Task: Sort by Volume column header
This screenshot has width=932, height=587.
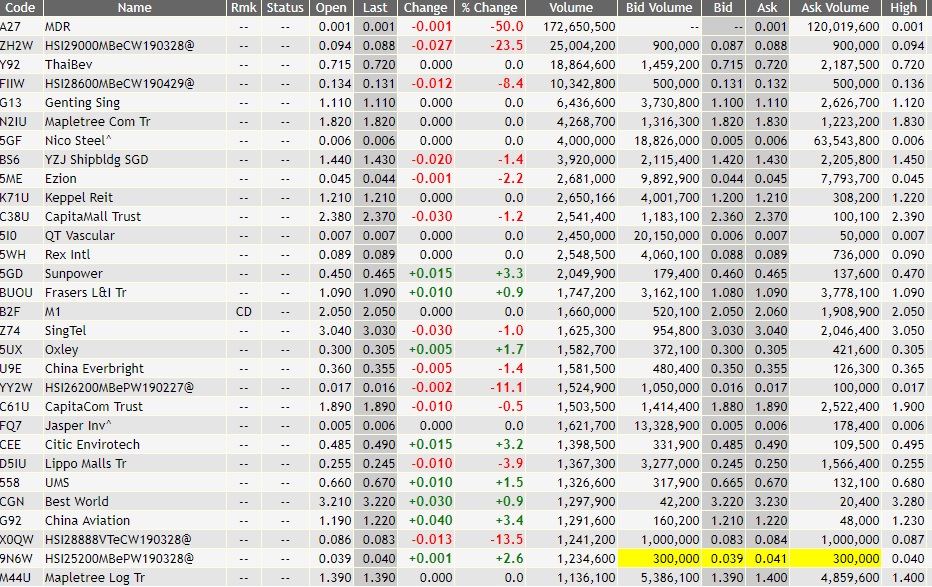Action: (571, 8)
